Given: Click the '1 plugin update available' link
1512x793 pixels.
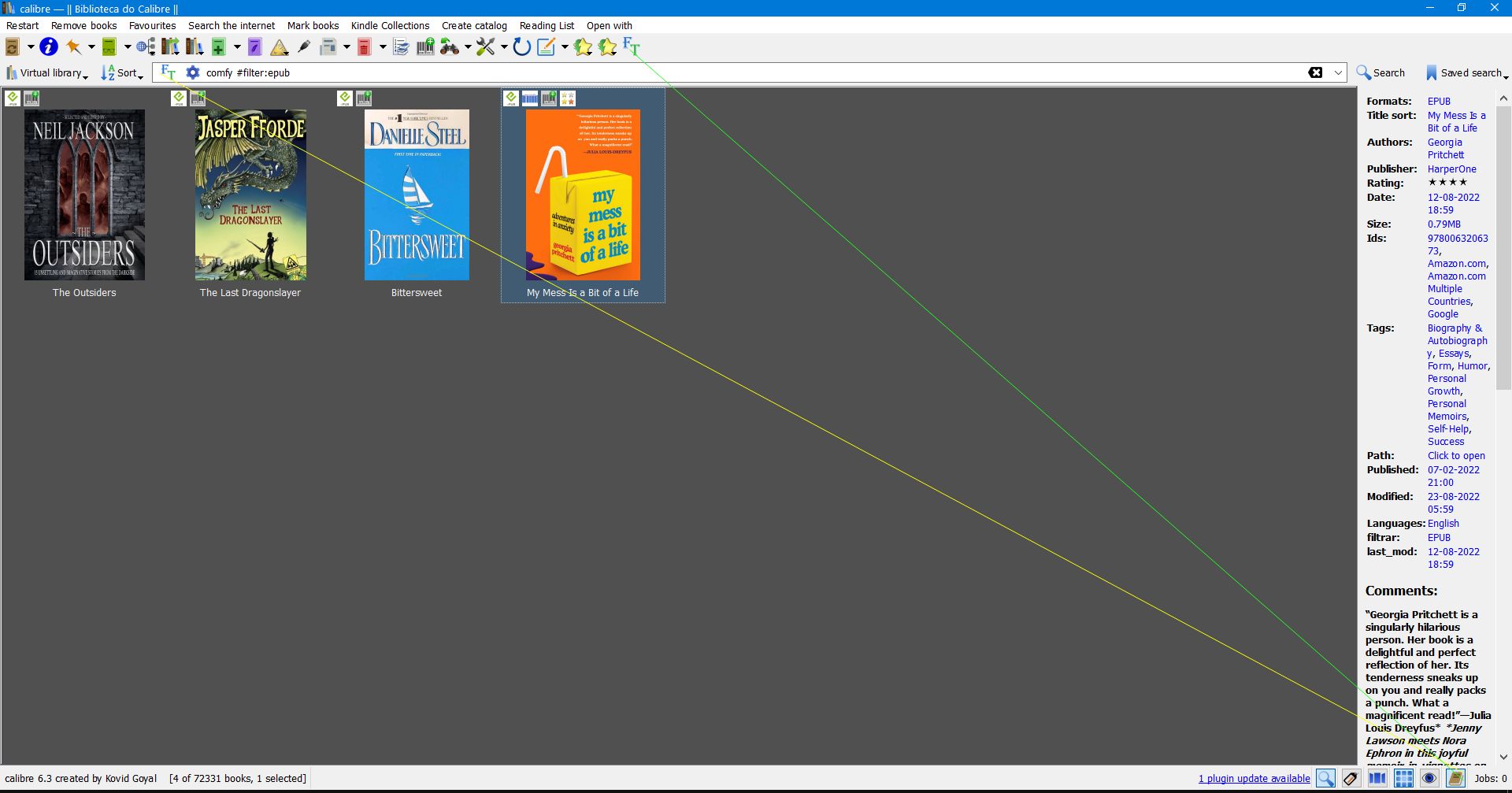Looking at the screenshot, I should click(x=1254, y=778).
